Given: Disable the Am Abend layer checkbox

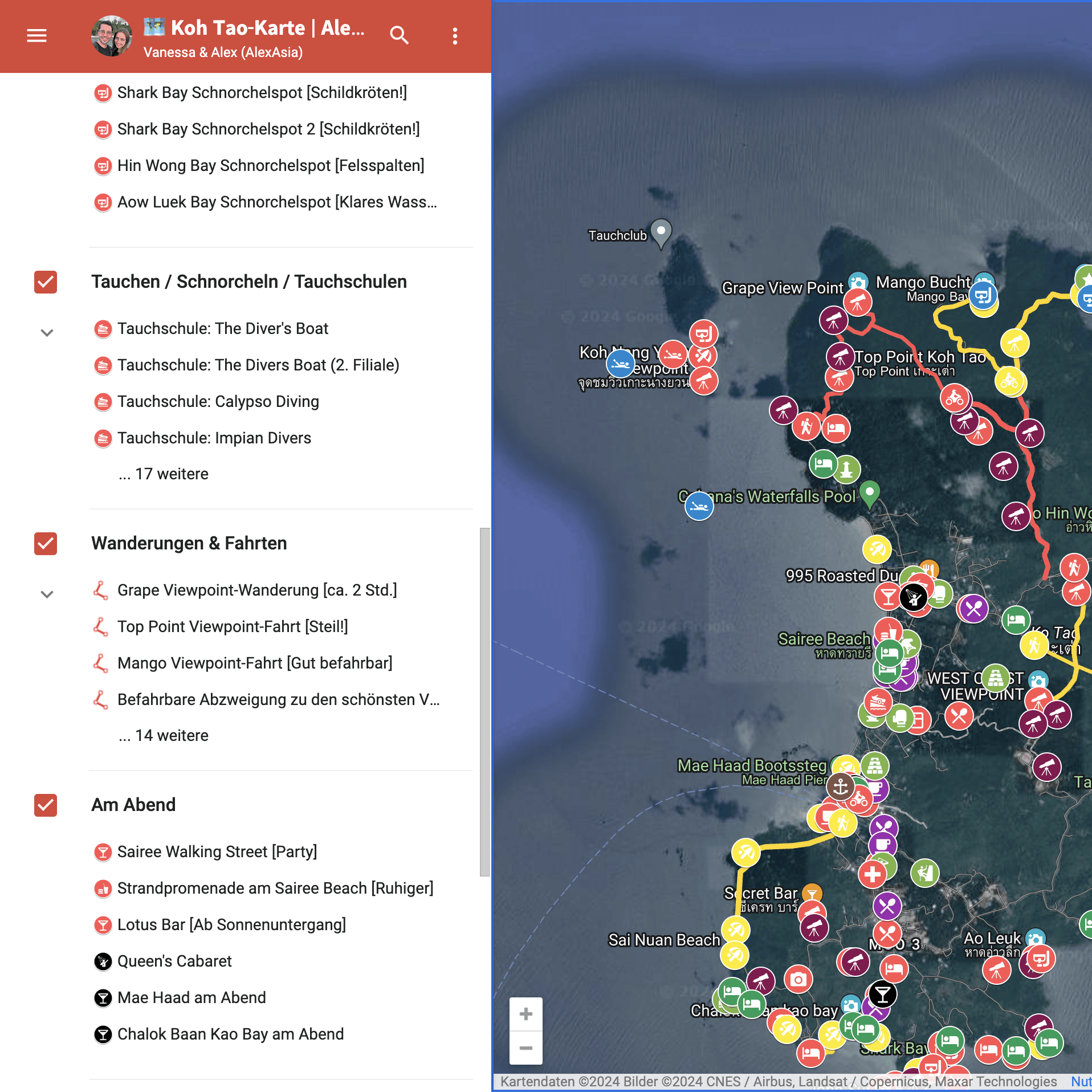Looking at the screenshot, I should (x=46, y=805).
